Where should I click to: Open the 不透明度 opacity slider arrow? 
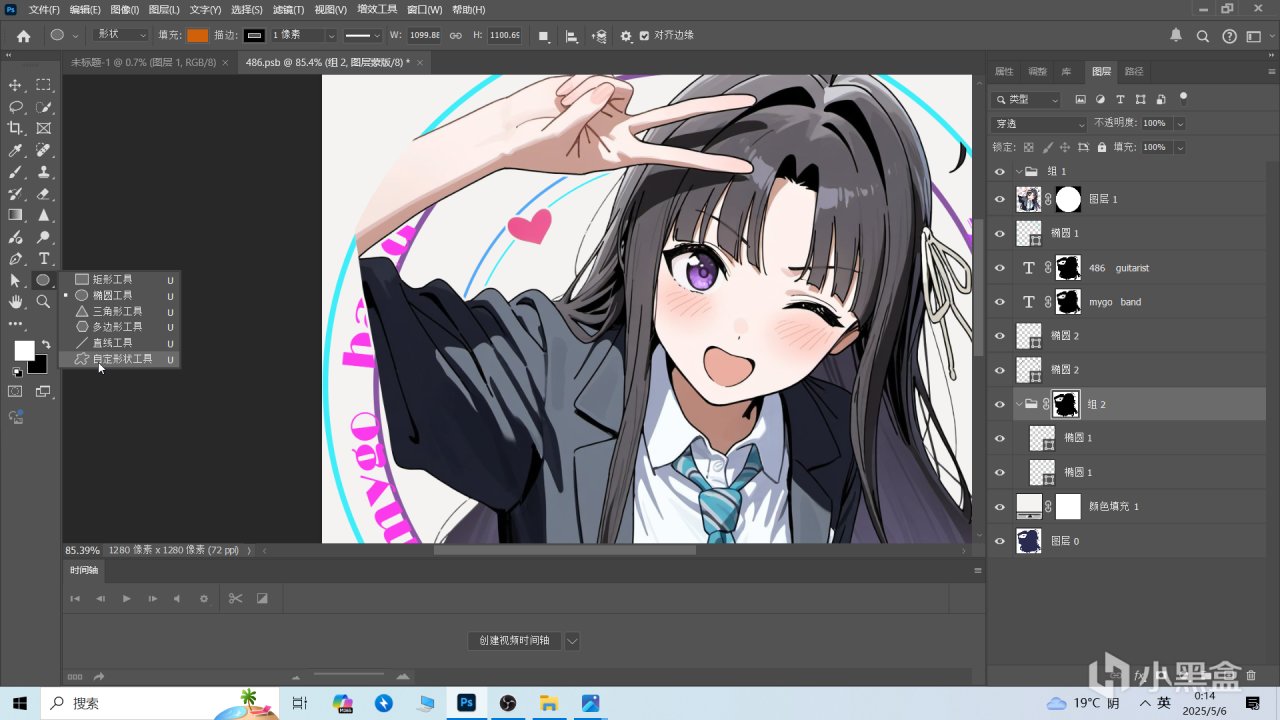pyautogui.click(x=1180, y=123)
